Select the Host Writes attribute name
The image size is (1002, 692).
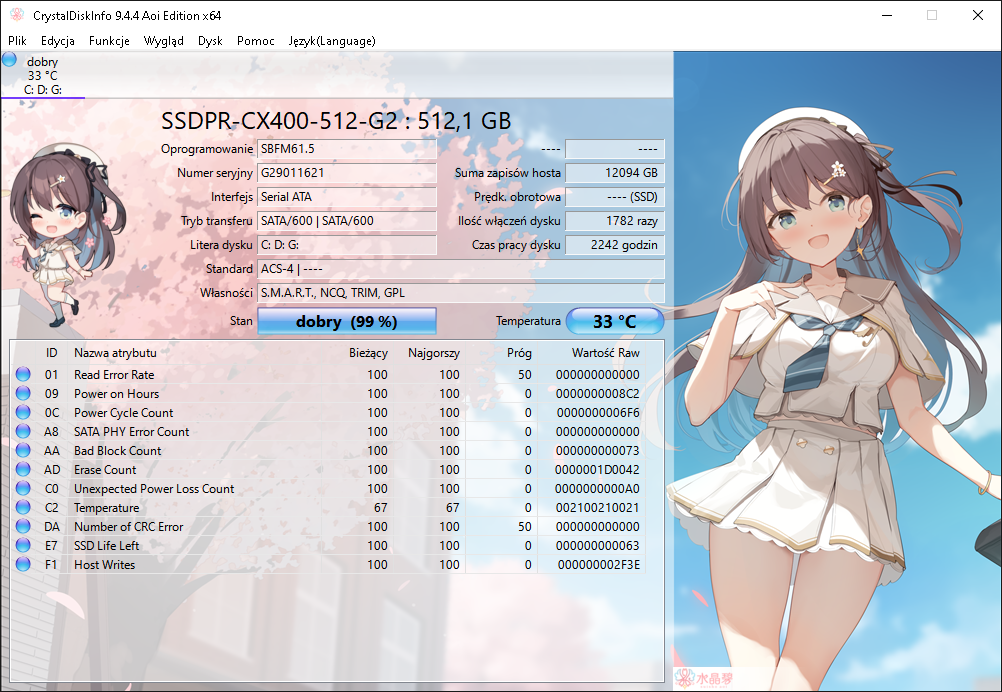point(104,565)
